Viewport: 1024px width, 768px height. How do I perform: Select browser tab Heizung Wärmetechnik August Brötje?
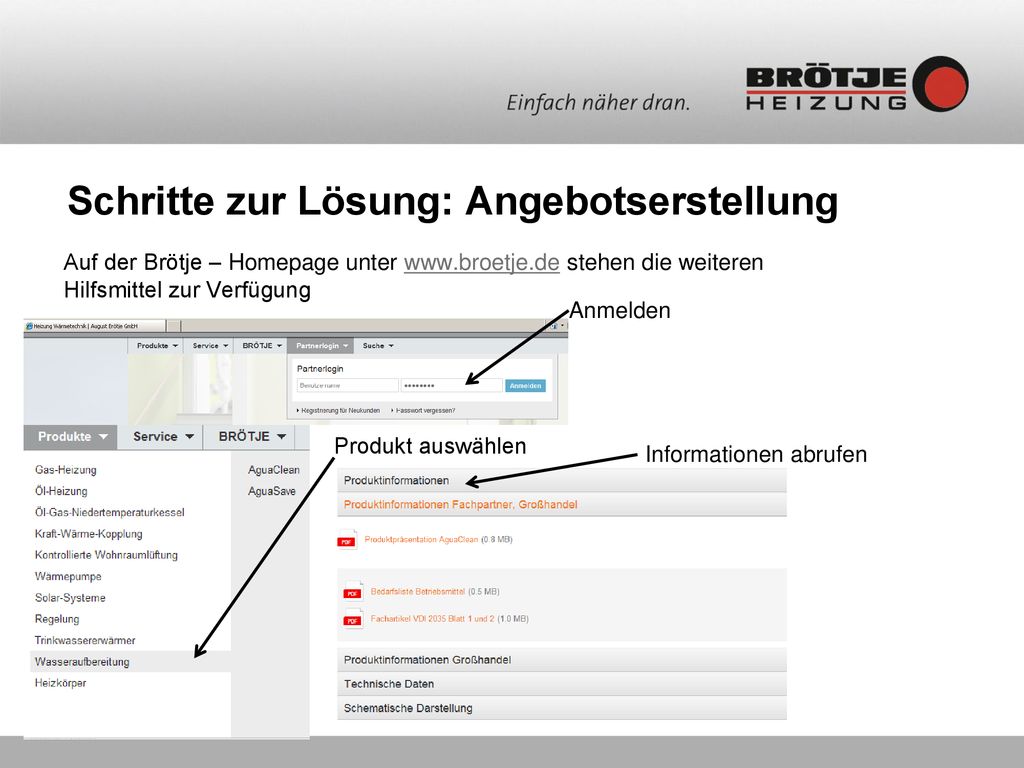pyautogui.click(x=95, y=326)
